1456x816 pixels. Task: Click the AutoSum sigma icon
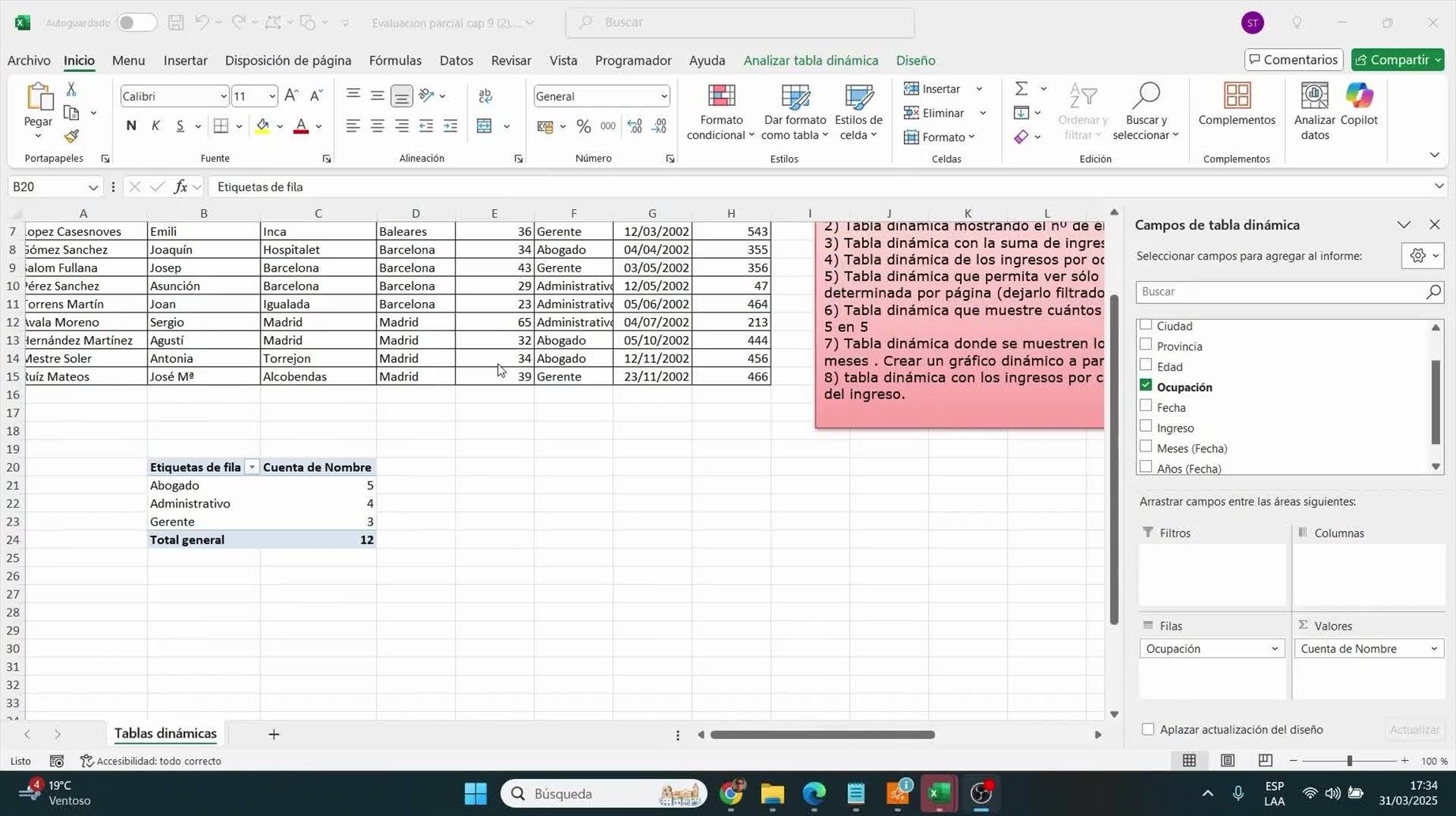tap(1021, 88)
